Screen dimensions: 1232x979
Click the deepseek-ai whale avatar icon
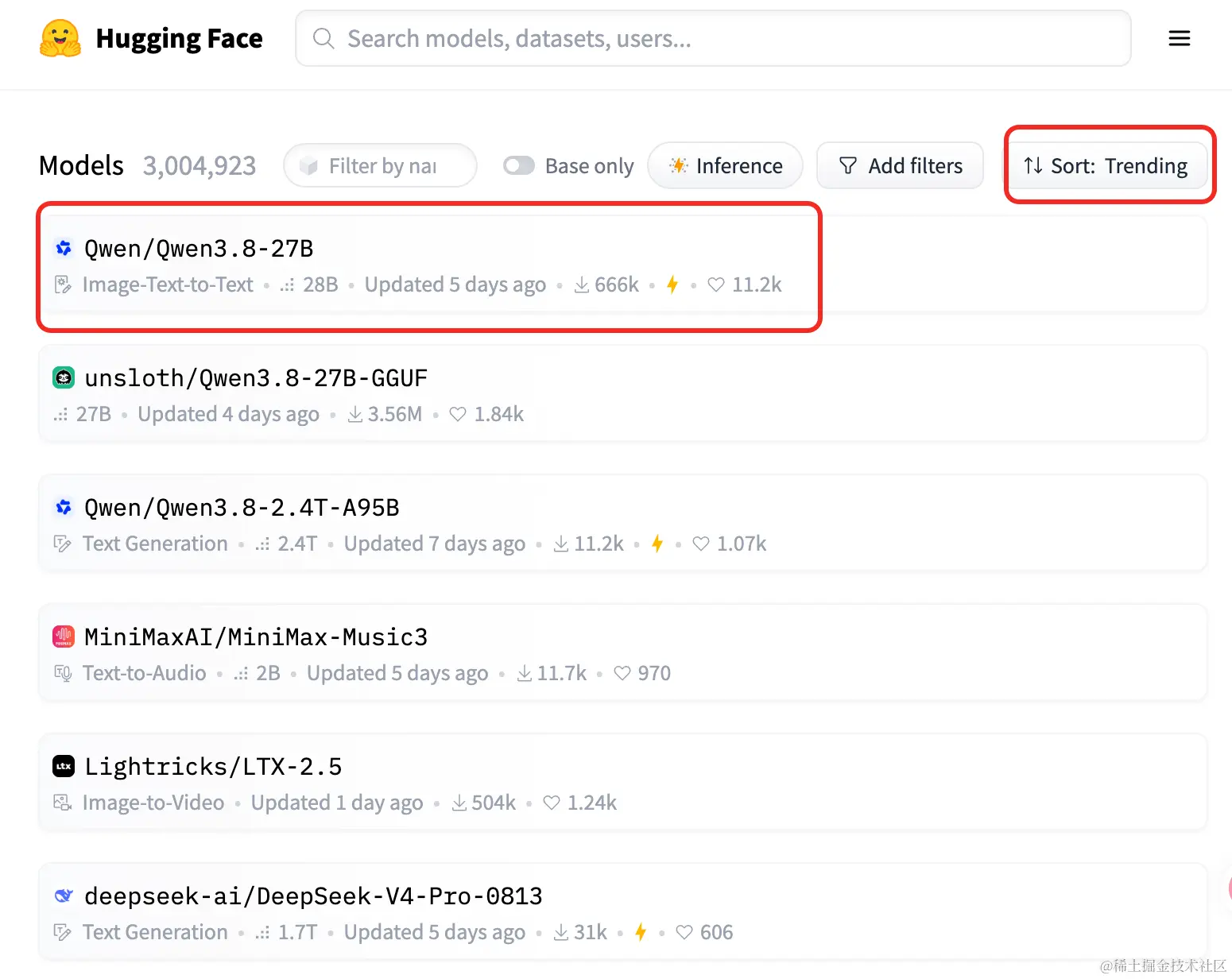pos(64,896)
